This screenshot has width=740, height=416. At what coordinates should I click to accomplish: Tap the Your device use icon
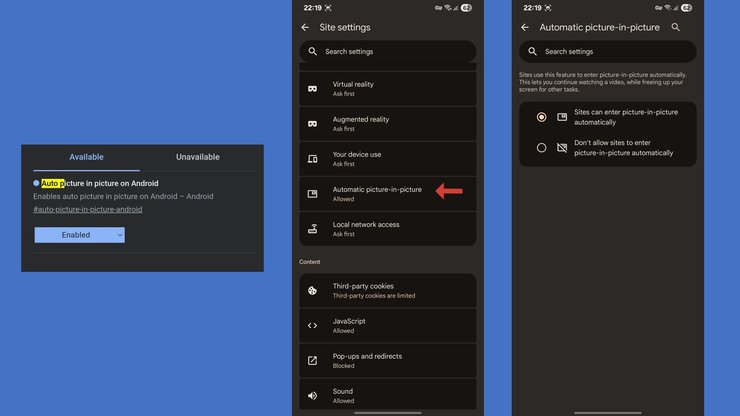(x=312, y=159)
